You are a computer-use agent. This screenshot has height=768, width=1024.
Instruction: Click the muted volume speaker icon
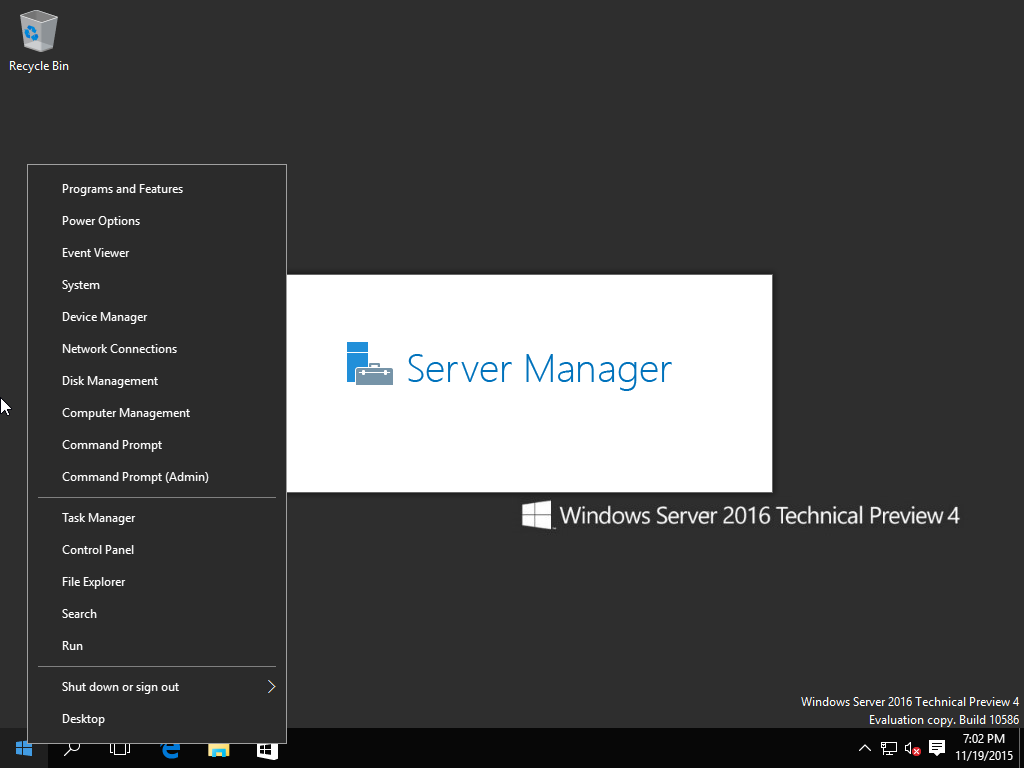(912, 748)
